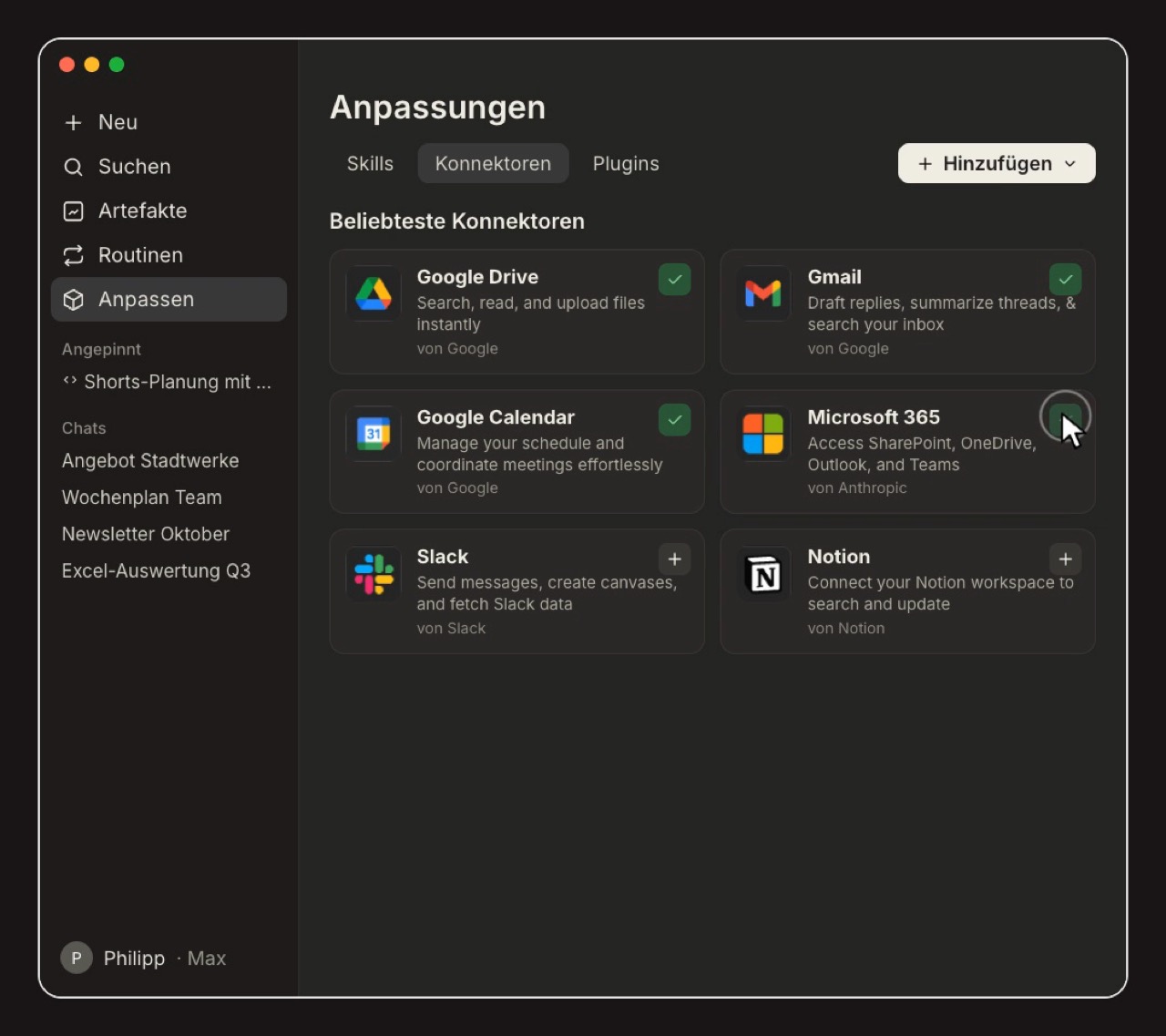Viewport: 1166px width, 1036px height.
Task: Start a new chat via Neu
Action: [169, 122]
